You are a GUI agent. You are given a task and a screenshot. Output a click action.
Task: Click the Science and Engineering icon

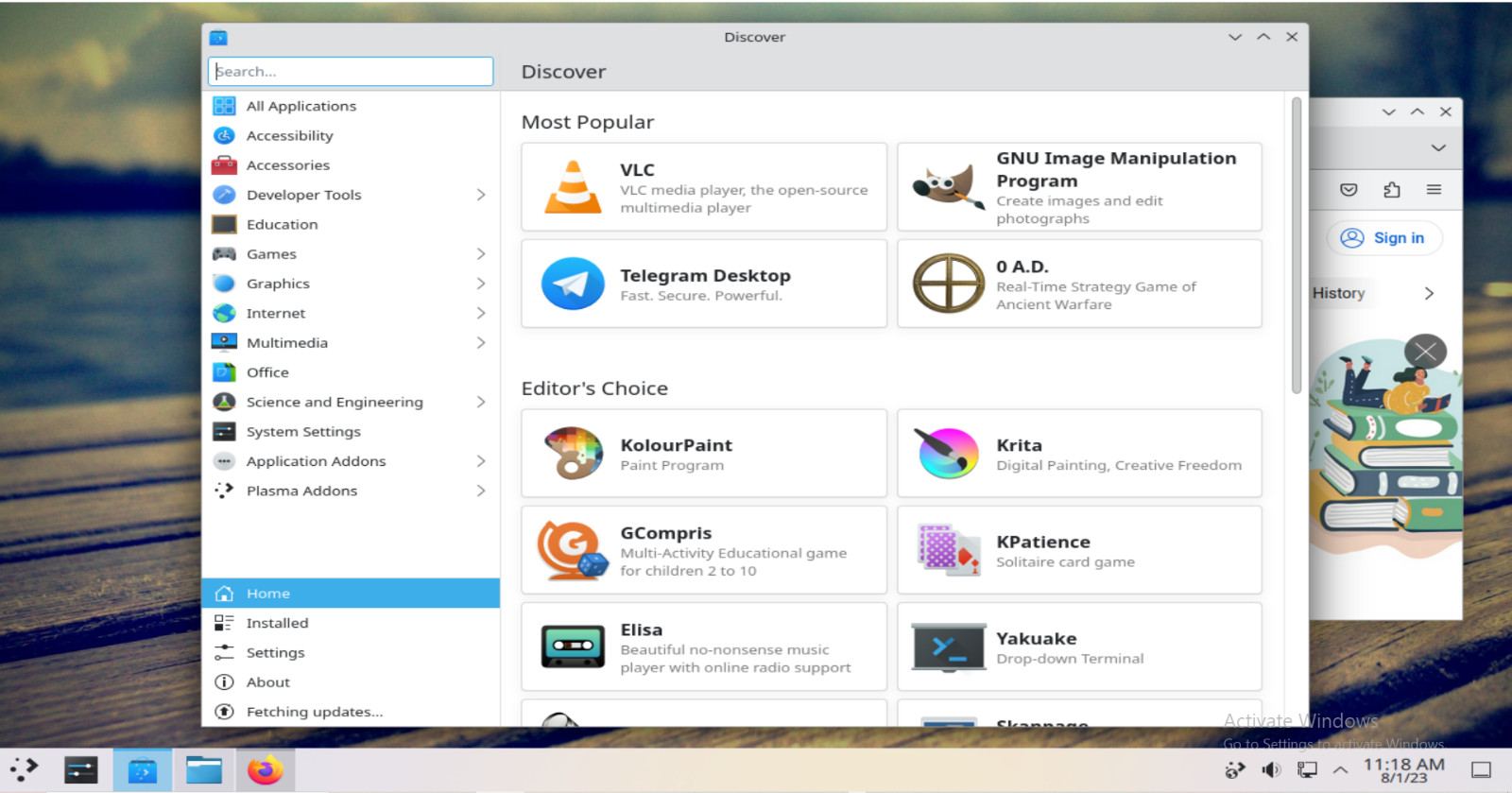[x=224, y=402]
